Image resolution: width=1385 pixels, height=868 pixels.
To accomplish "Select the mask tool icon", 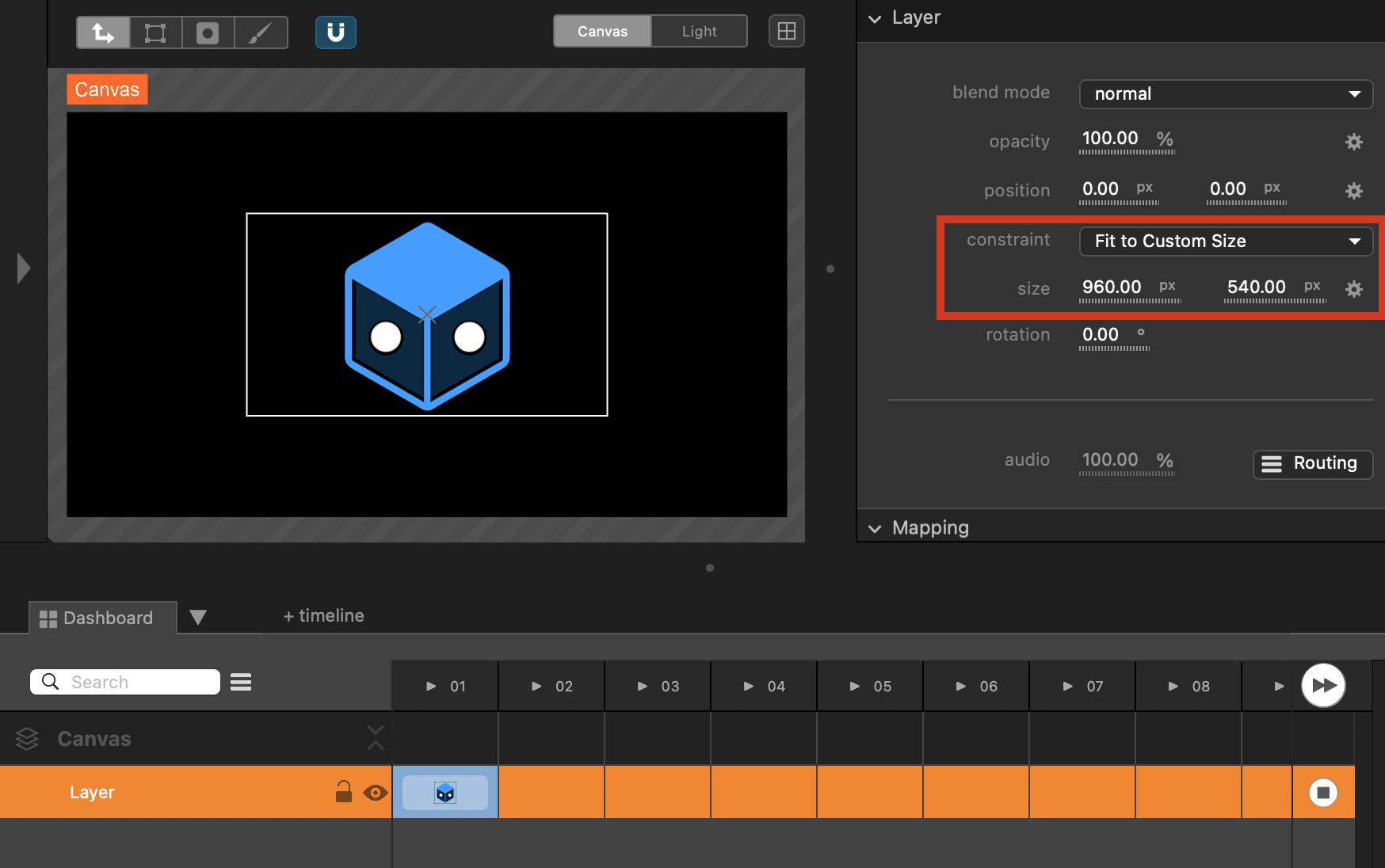I will (x=208, y=32).
